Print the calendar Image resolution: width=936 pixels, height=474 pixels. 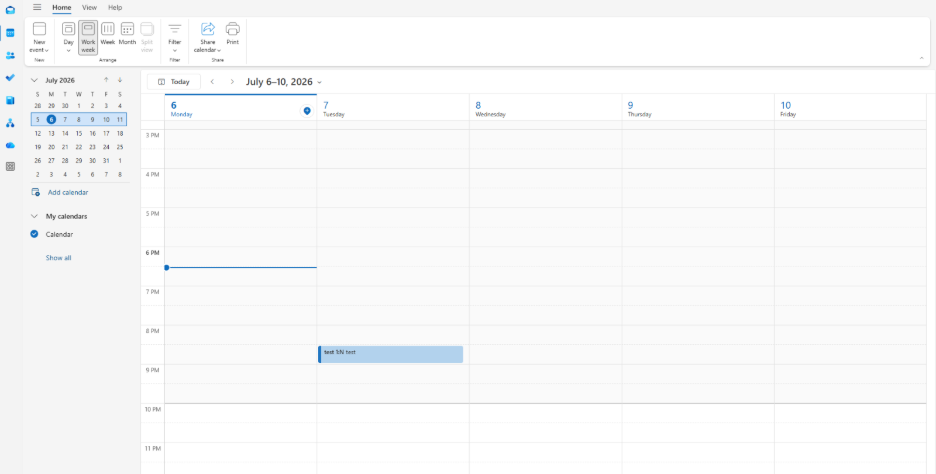(x=233, y=33)
